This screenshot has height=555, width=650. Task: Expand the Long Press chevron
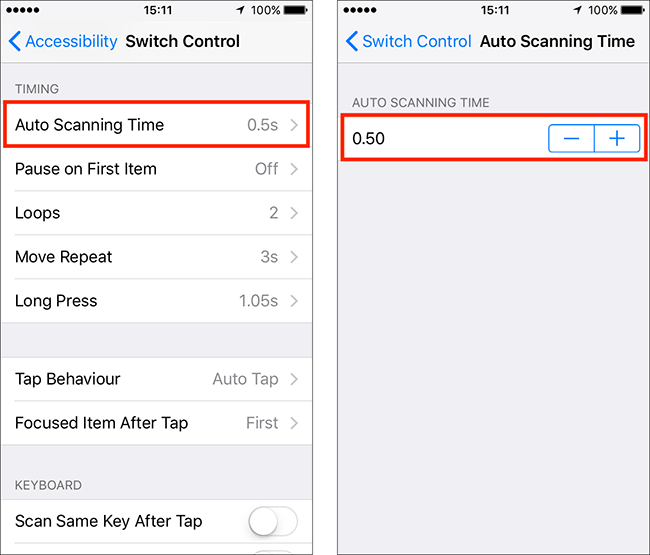[294, 301]
